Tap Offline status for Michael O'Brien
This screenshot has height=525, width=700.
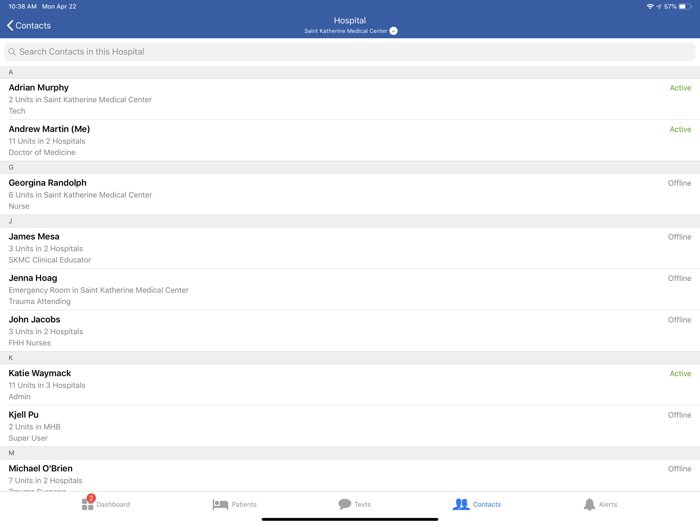point(679,469)
